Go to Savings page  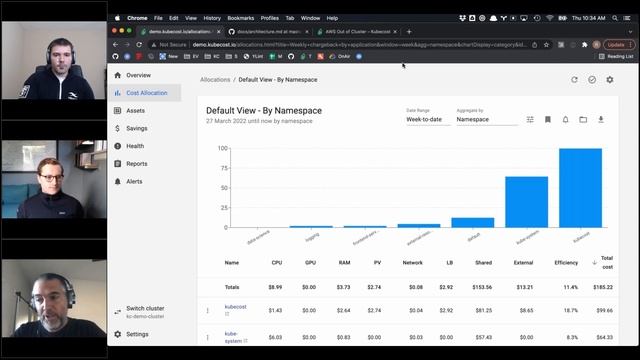tap(136, 128)
